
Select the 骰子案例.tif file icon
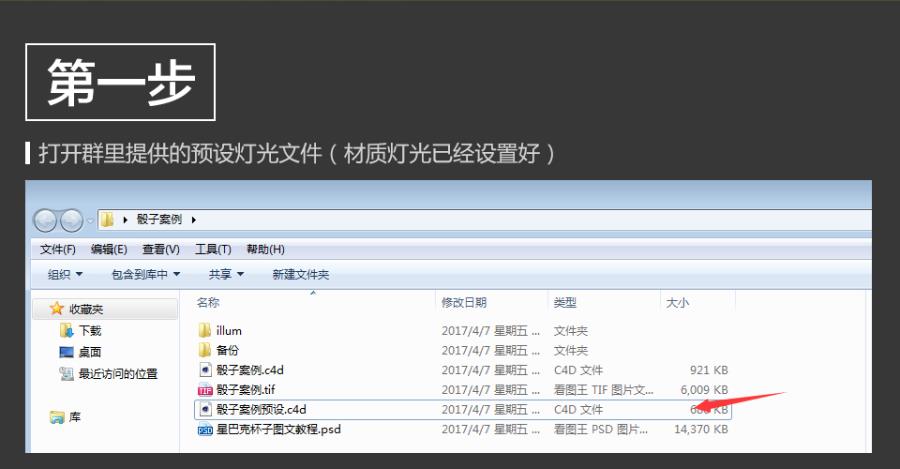point(205,390)
